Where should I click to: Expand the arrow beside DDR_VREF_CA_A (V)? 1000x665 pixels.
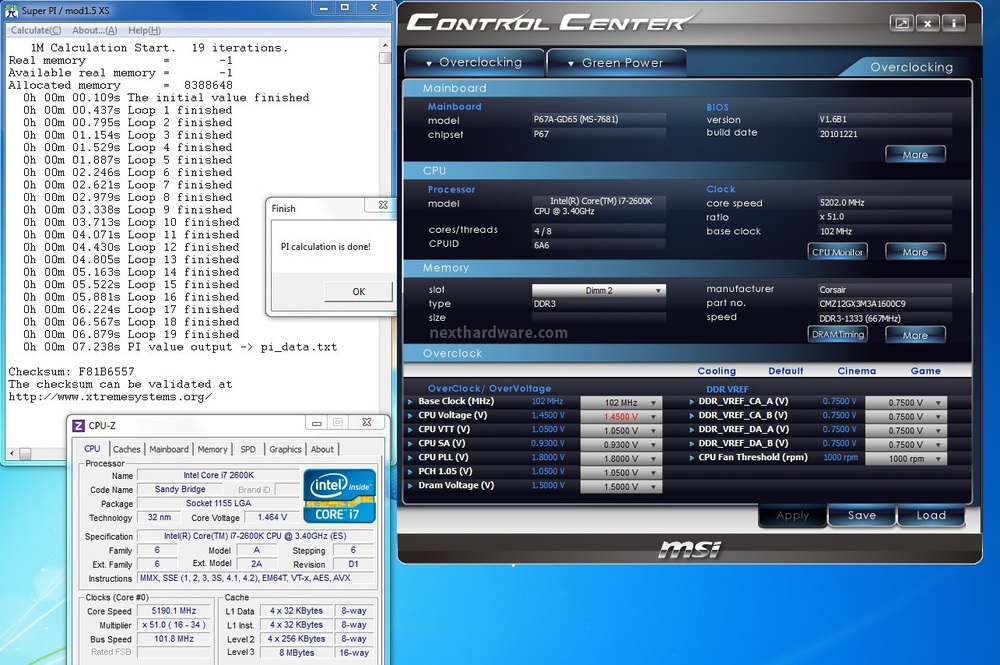(691, 402)
